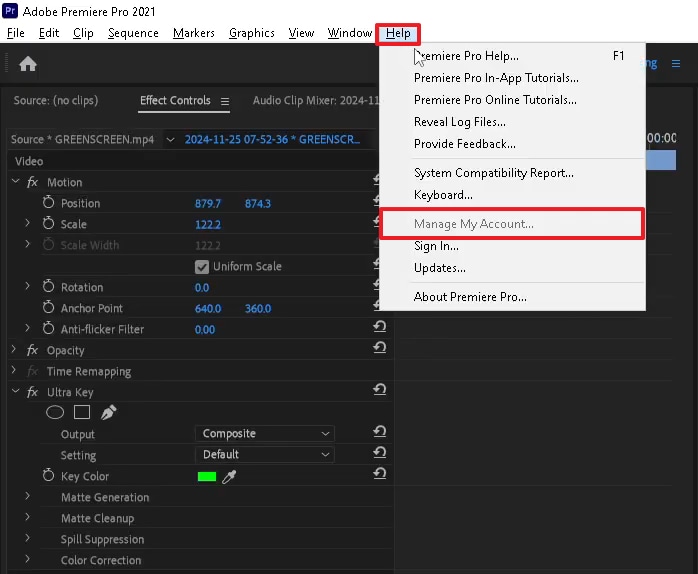
Task: Toggle the Ultra Key fx button
Action: (x=32, y=392)
